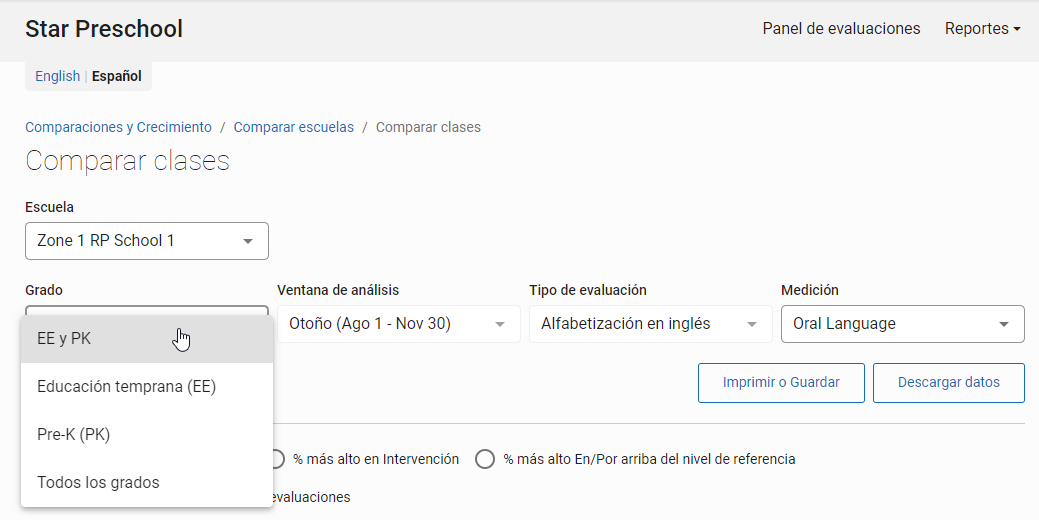Switch language to English

pos(58,76)
